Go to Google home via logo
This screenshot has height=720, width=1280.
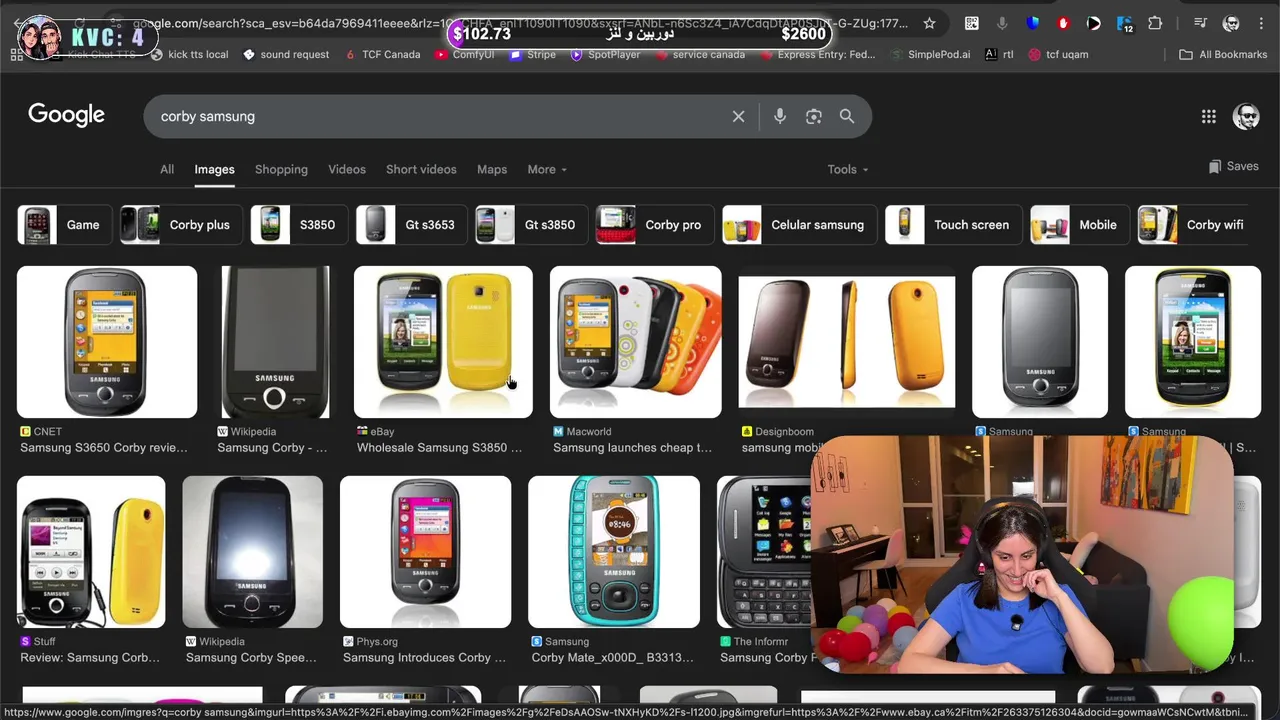66,115
